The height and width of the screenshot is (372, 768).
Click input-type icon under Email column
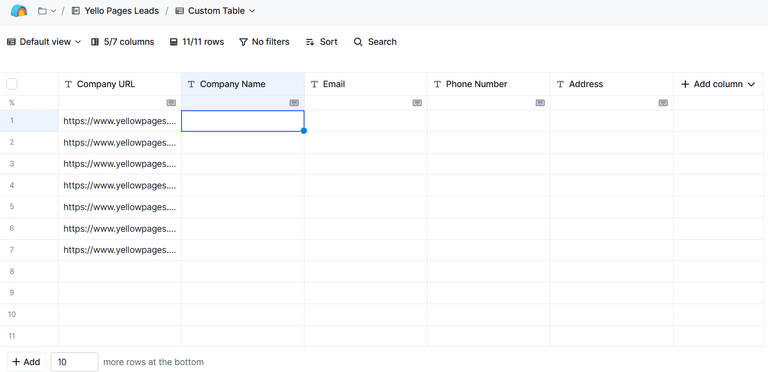tap(417, 103)
